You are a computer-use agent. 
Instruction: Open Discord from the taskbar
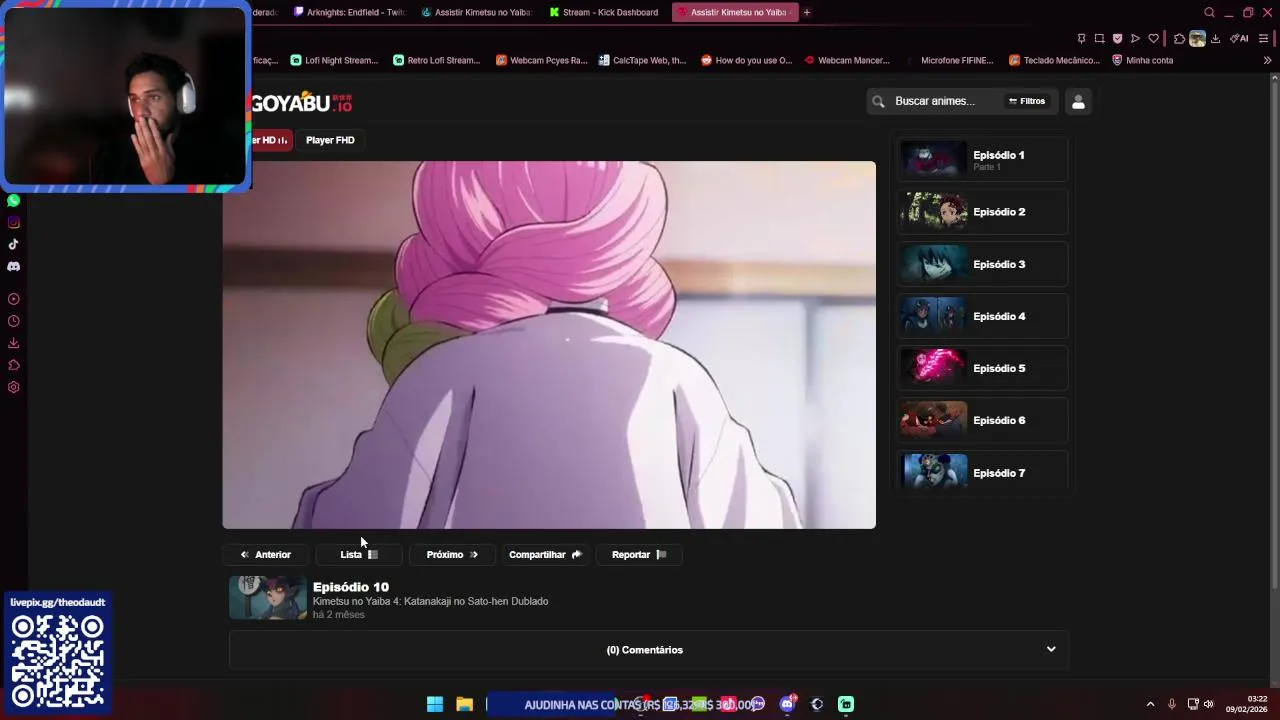787,704
